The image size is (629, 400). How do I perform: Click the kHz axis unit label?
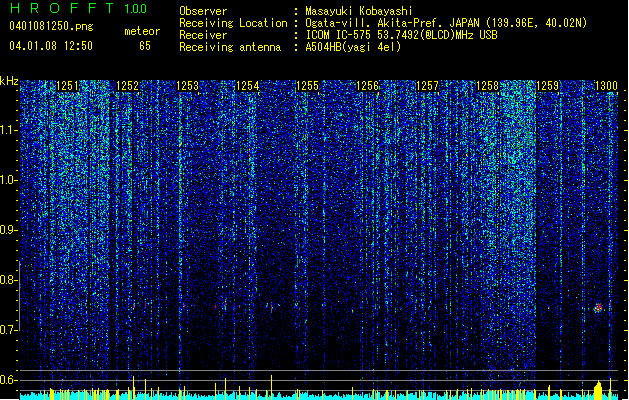[9, 81]
